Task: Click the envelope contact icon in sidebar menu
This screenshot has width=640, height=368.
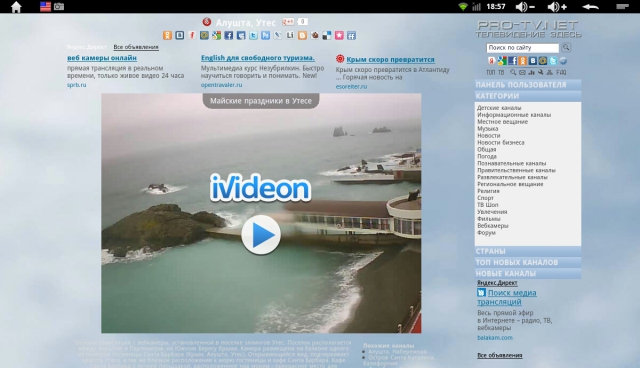Action: (x=522, y=72)
